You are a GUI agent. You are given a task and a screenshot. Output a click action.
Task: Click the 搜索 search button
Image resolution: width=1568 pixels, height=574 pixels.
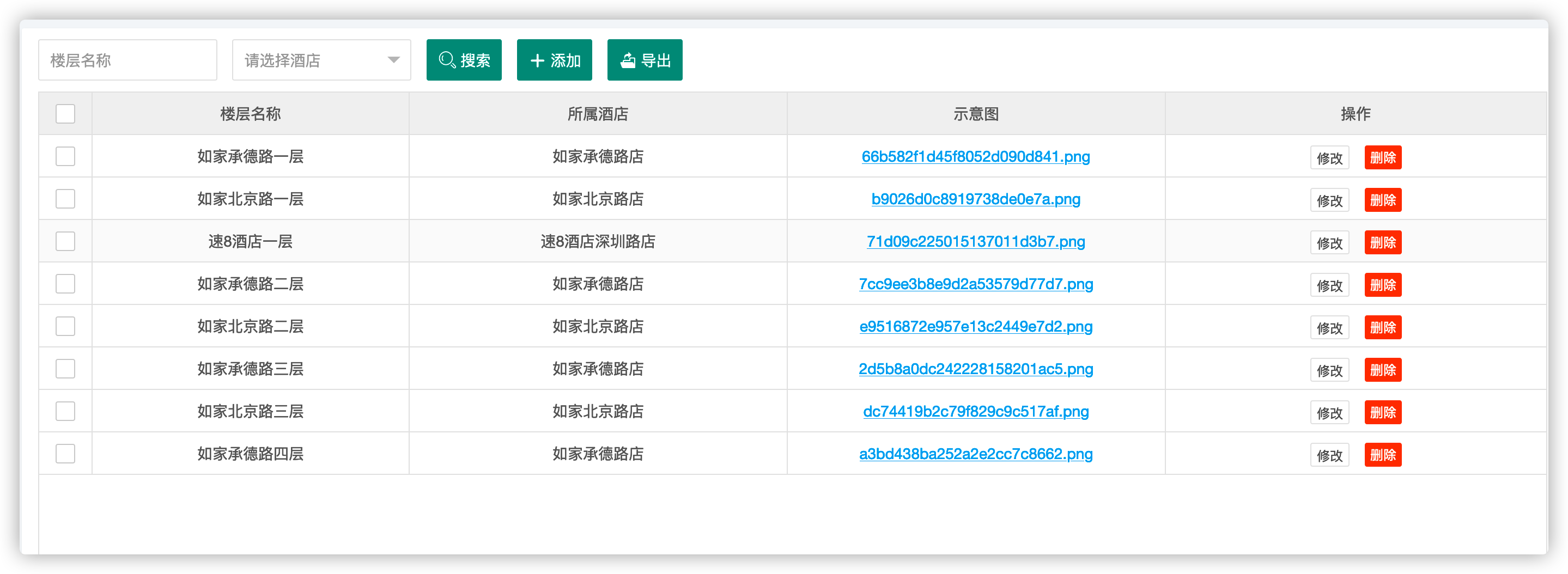coord(464,60)
